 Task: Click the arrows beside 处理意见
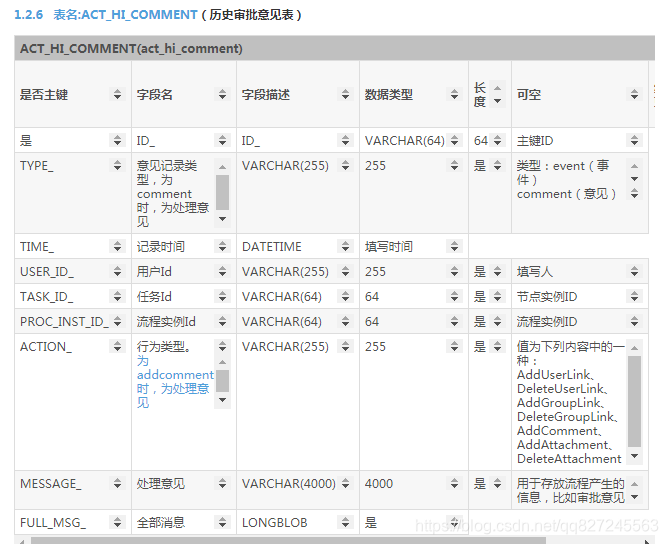point(222,484)
